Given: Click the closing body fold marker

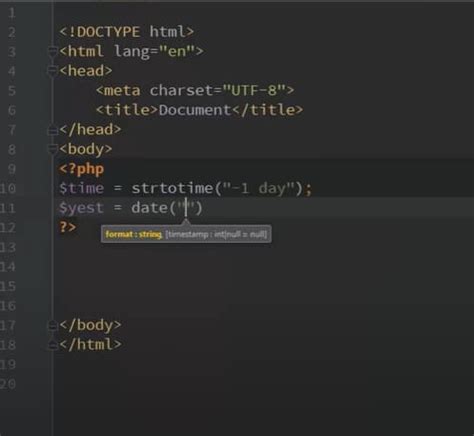Looking at the screenshot, I should tap(52, 325).
